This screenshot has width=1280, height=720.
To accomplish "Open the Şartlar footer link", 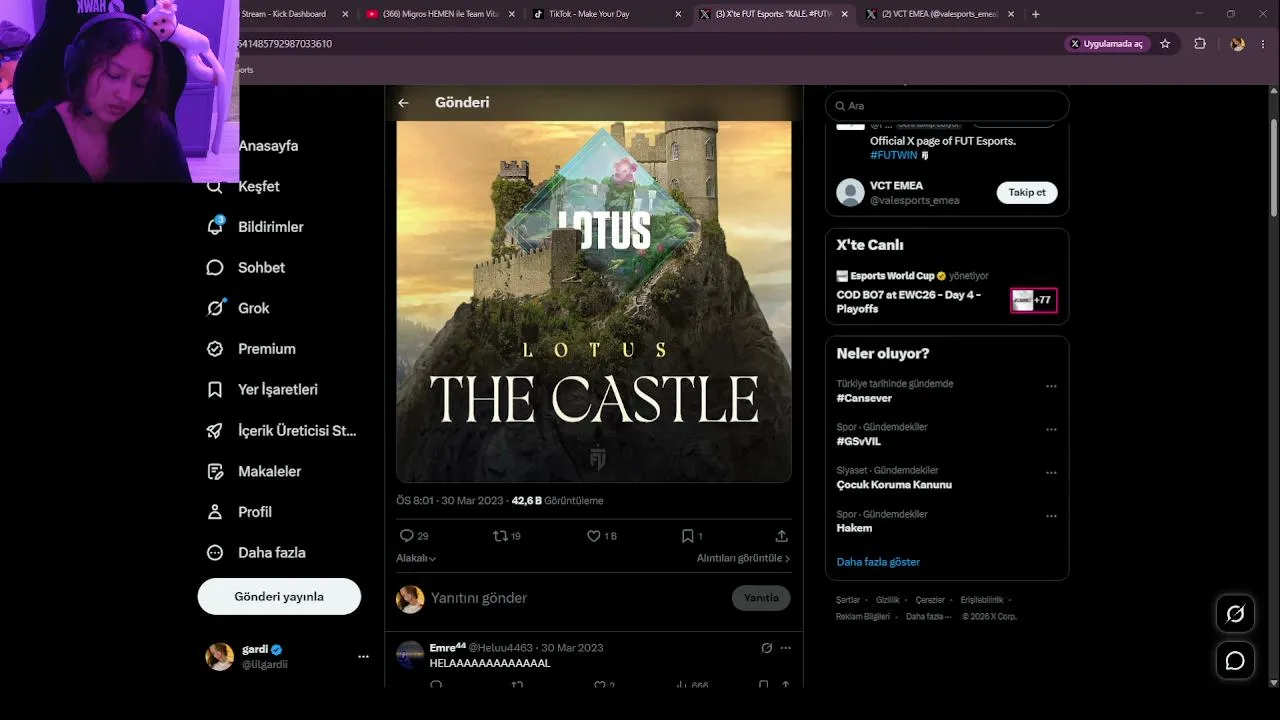I will (x=848, y=600).
